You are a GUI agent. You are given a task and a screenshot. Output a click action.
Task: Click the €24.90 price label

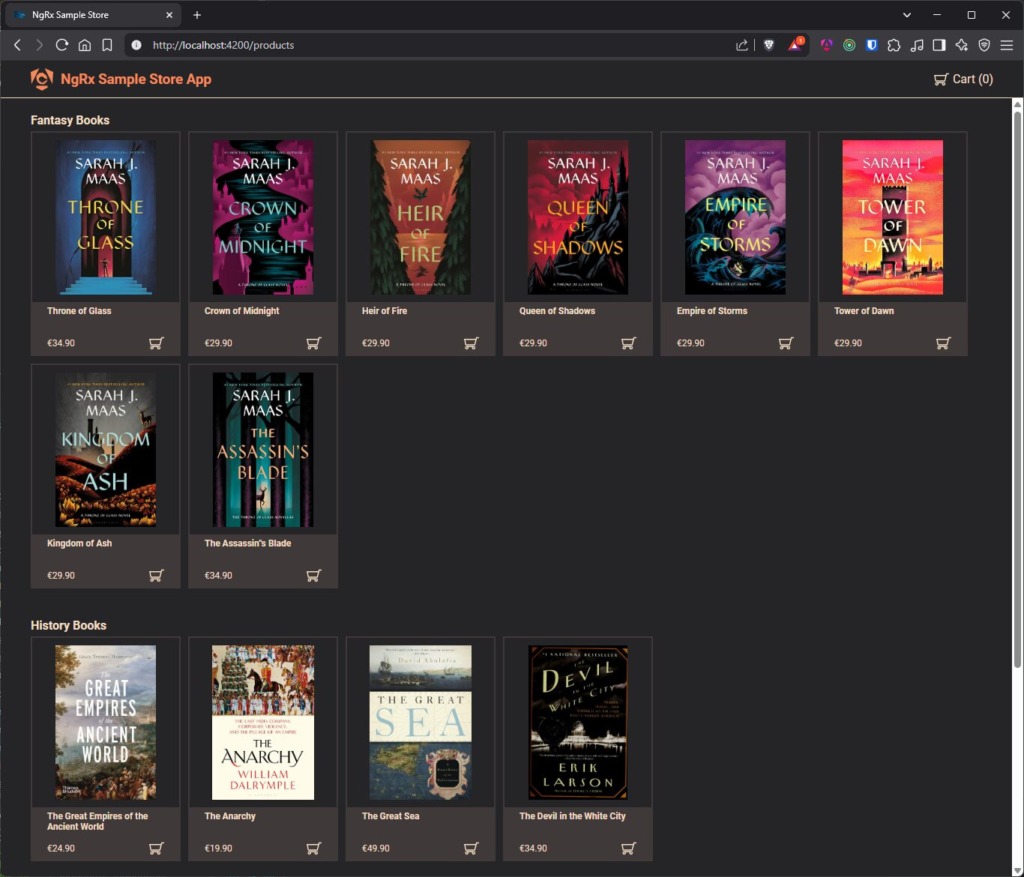coord(61,848)
